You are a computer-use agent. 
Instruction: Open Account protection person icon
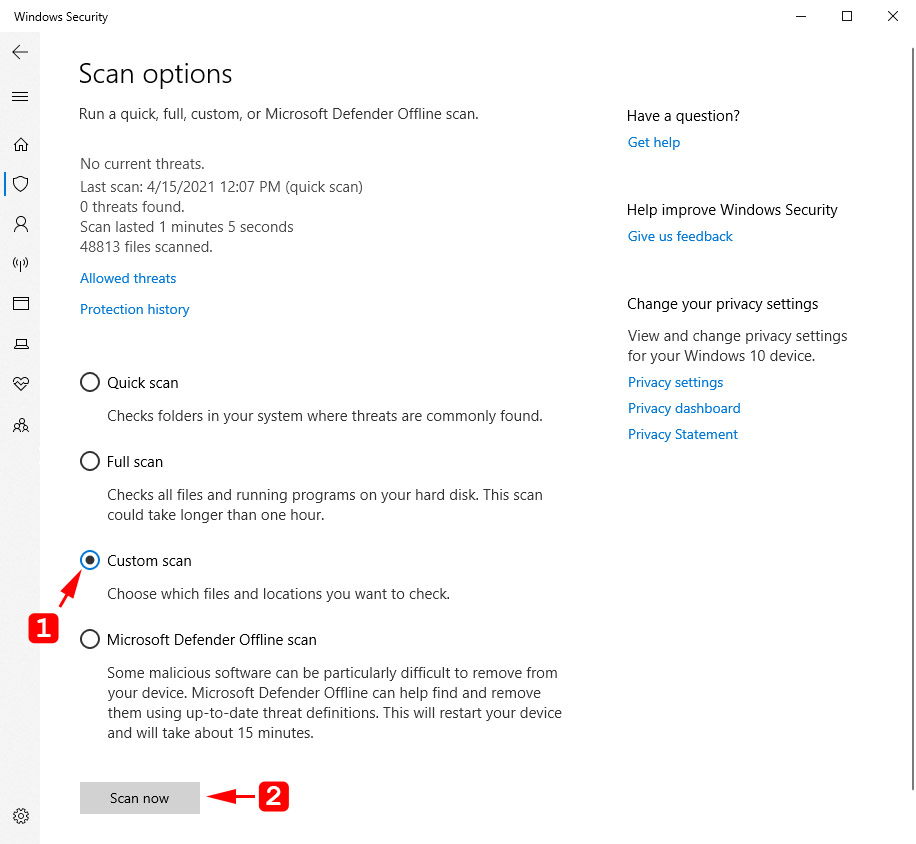point(21,224)
